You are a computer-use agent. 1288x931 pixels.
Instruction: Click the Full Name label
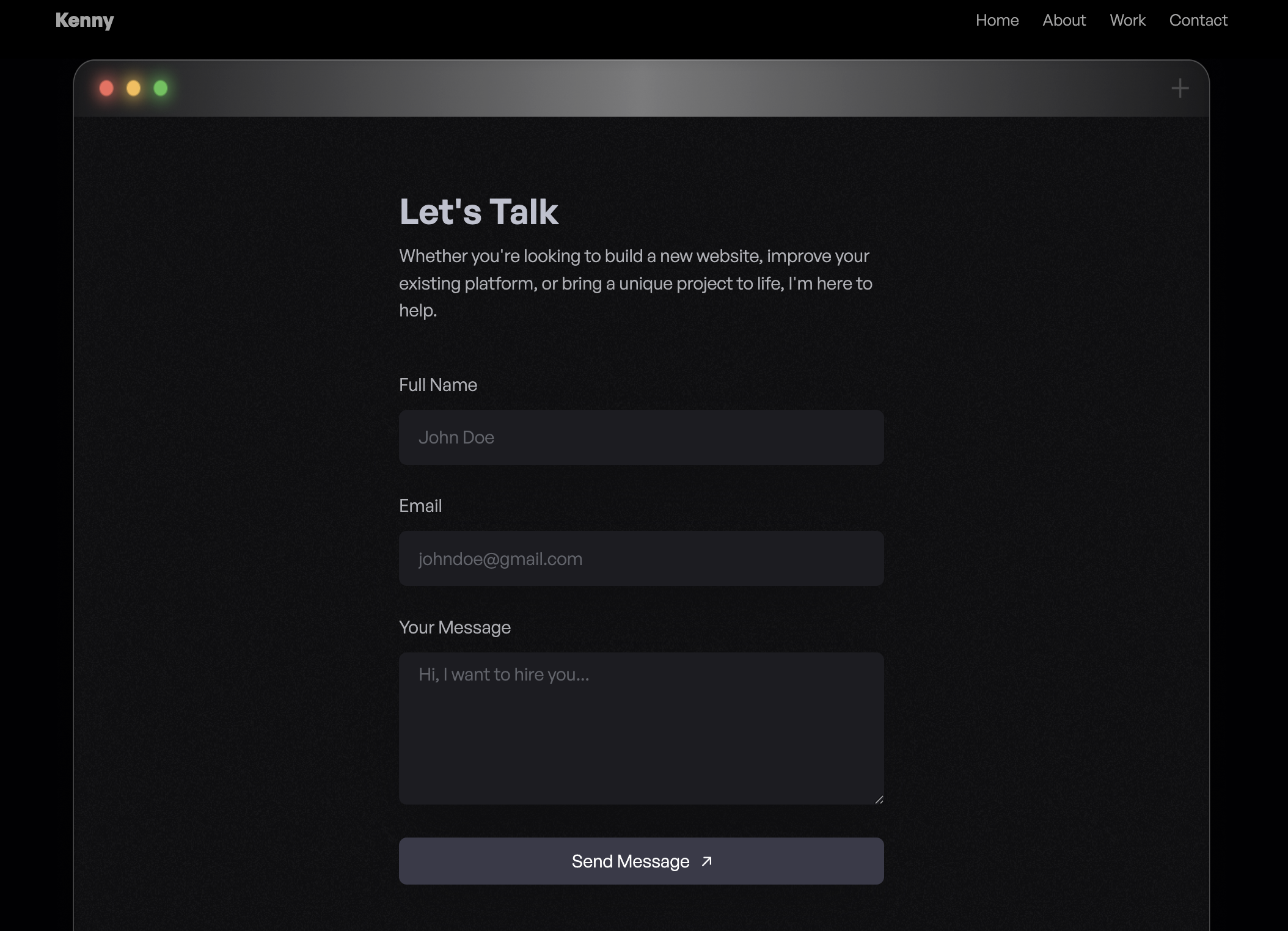(x=437, y=385)
